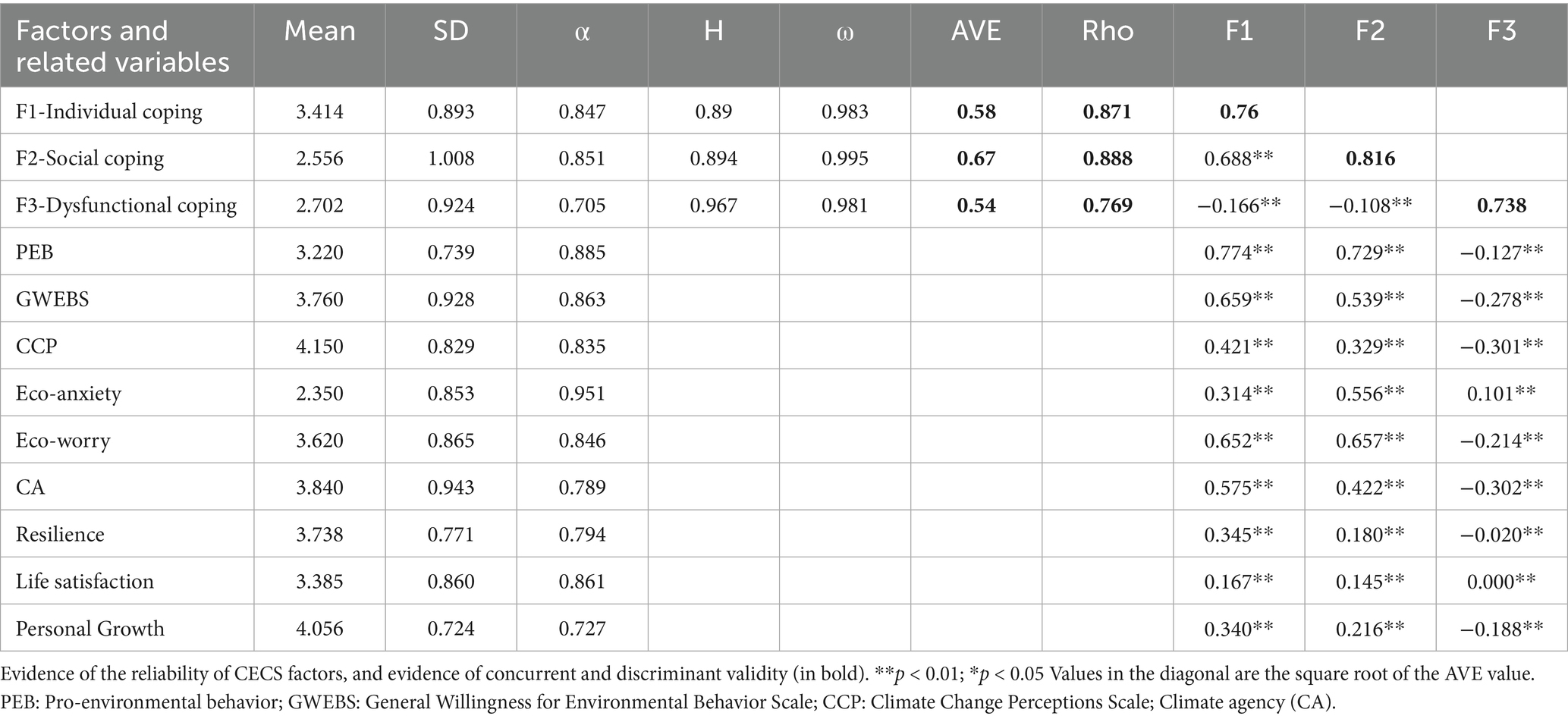Select the 'Life satisfaction' row label
The width and height of the screenshot is (1568, 719).
pyautogui.click(x=85, y=582)
